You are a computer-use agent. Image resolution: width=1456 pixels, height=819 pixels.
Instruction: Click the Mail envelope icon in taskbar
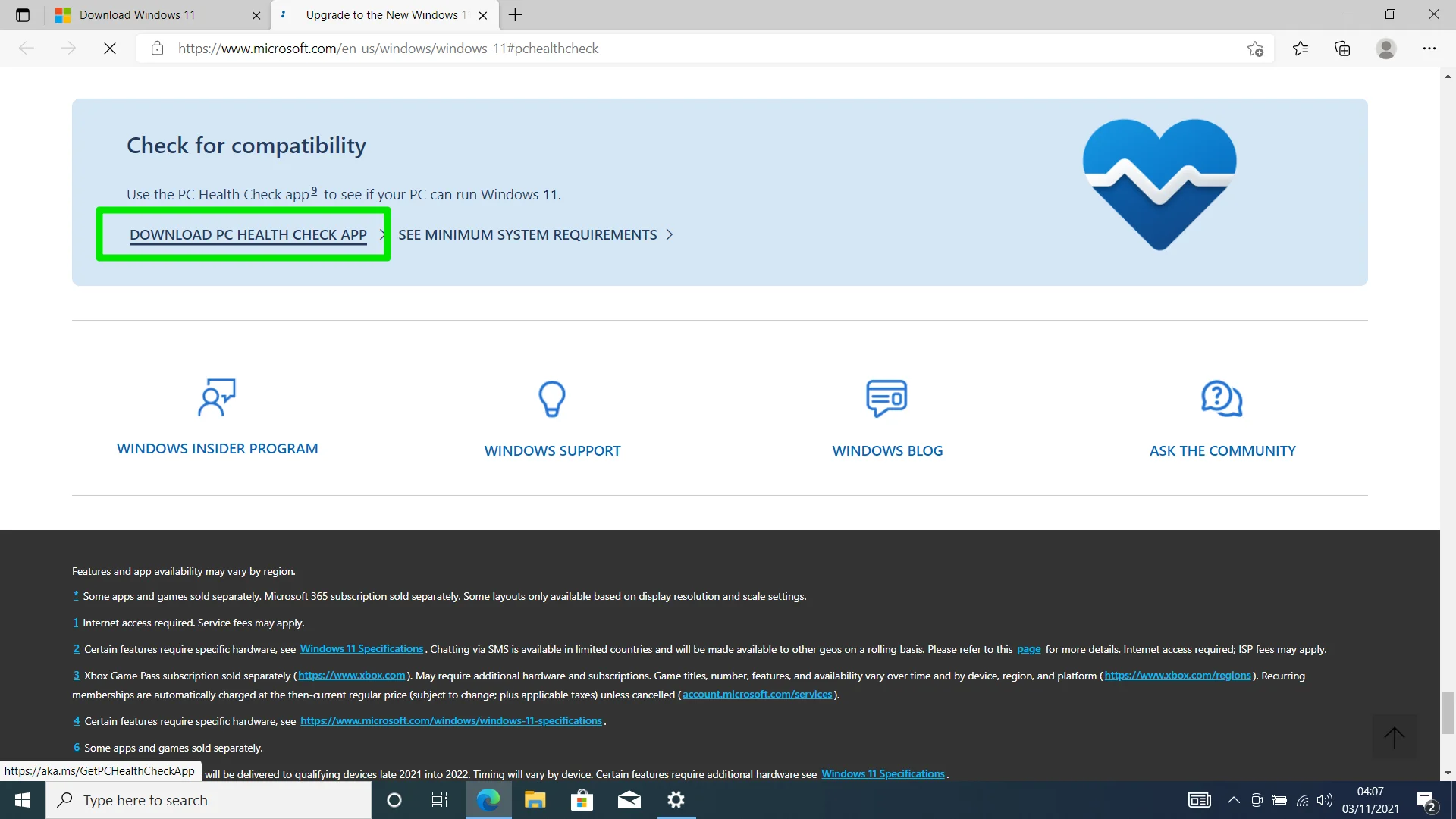[629, 799]
